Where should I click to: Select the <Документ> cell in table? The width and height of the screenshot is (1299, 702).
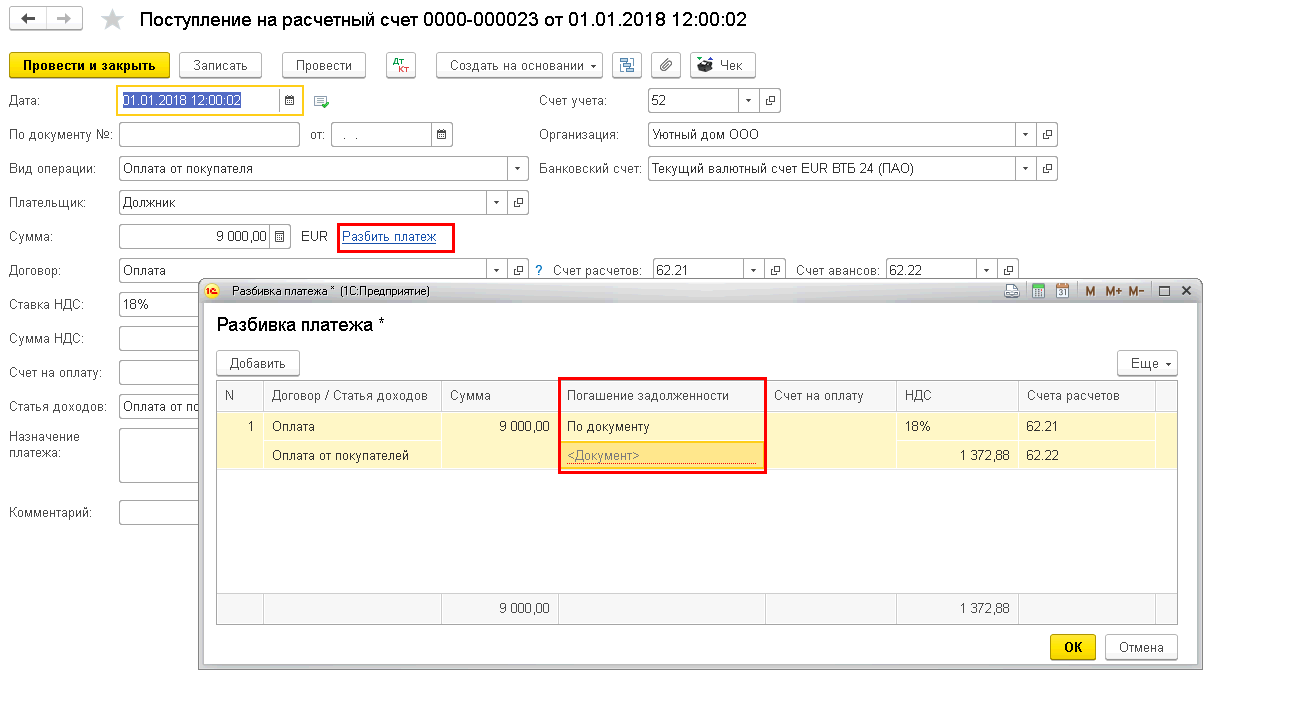(x=661, y=456)
